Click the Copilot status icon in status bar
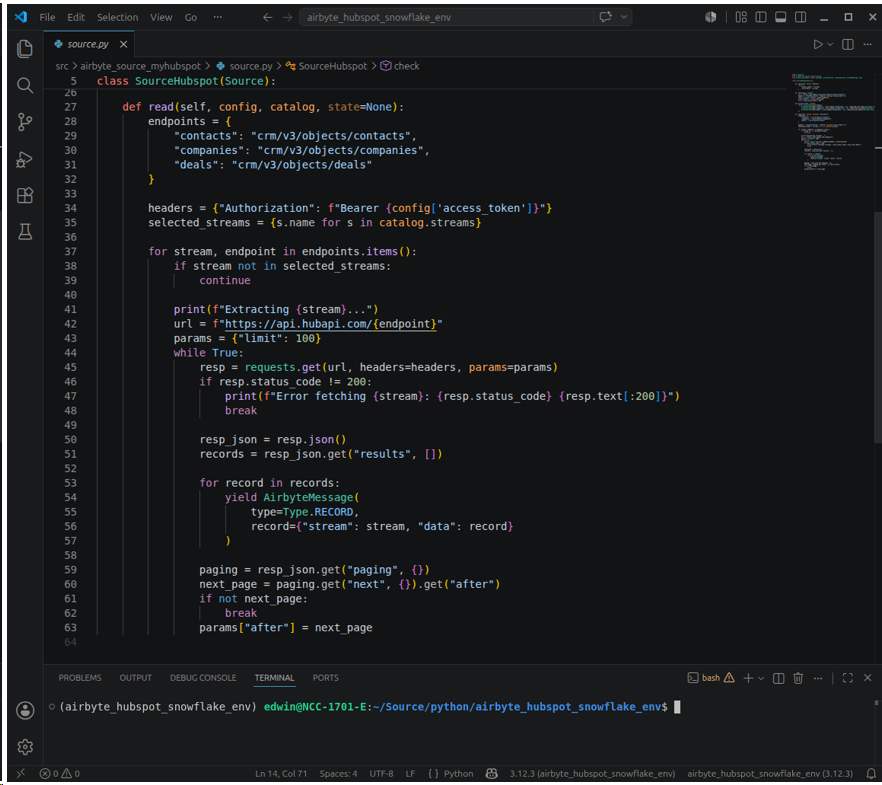882x785 pixels. (492, 774)
